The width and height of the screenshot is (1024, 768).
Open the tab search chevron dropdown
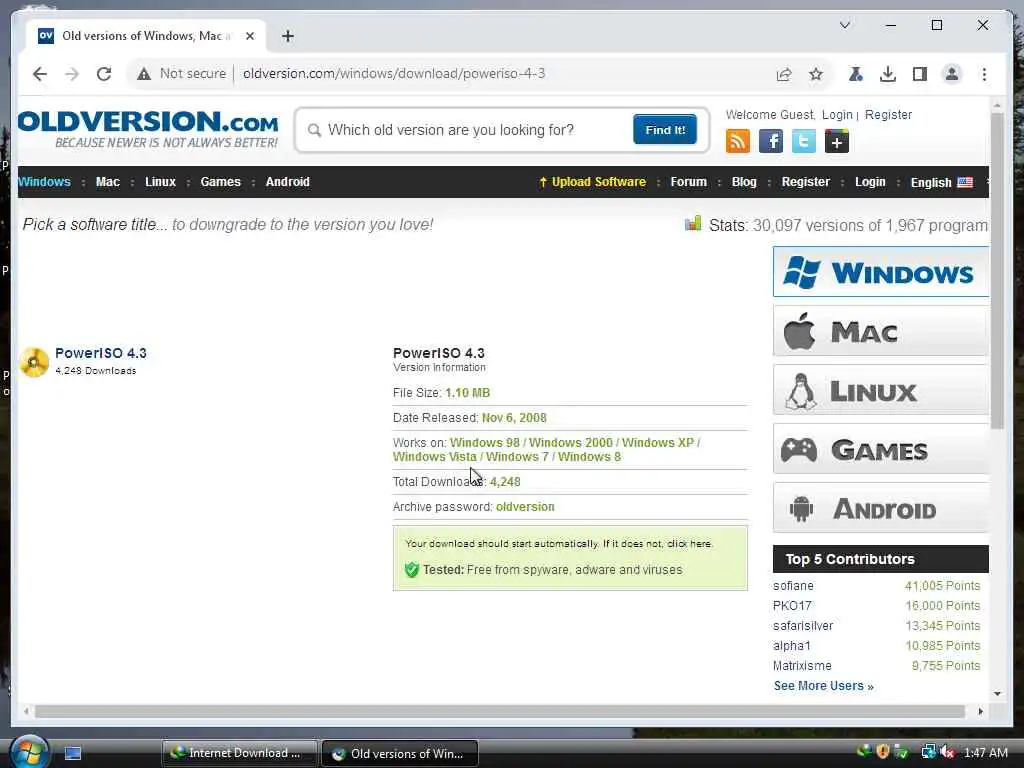click(844, 25)
